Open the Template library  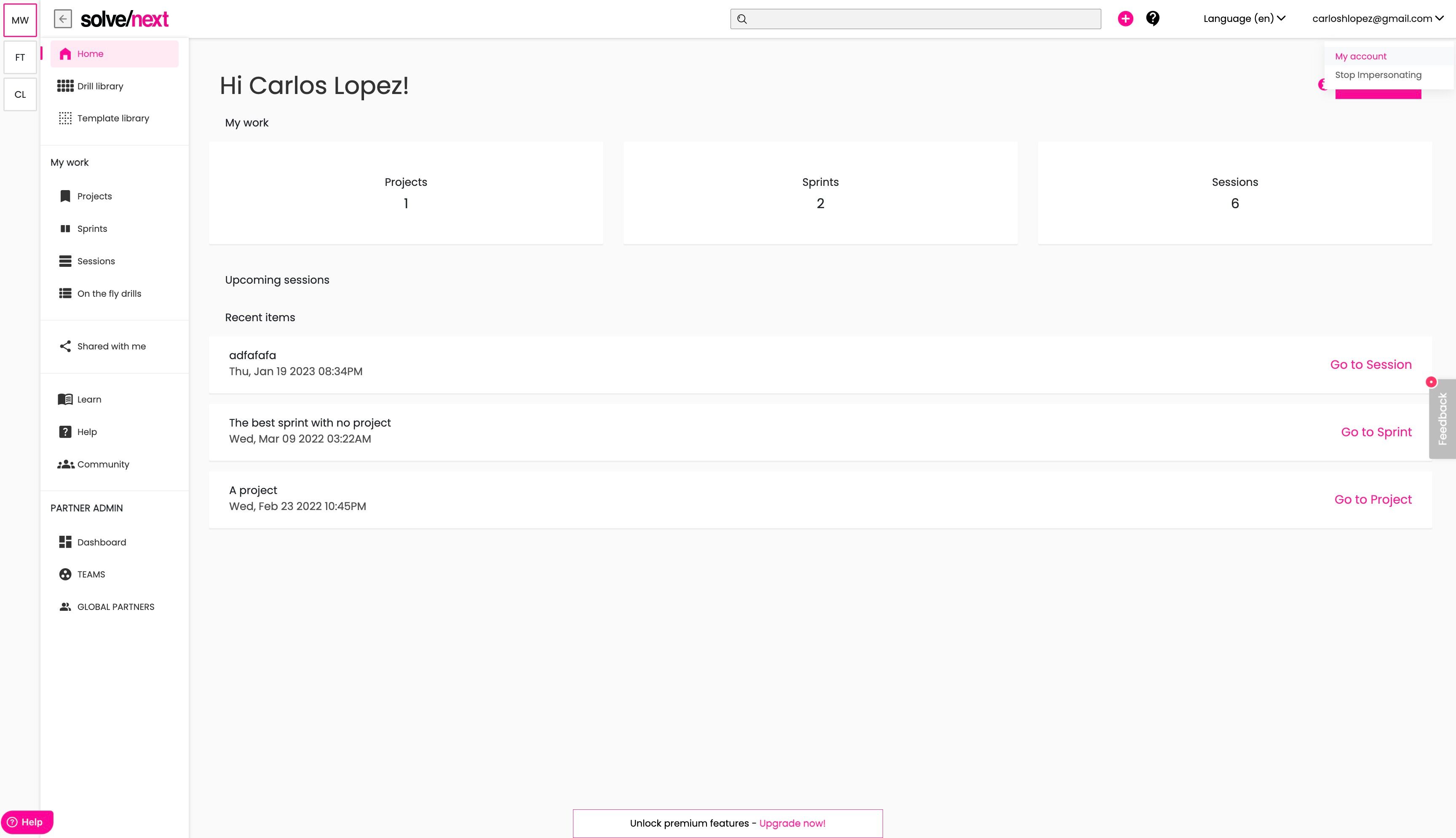(113, 118)
